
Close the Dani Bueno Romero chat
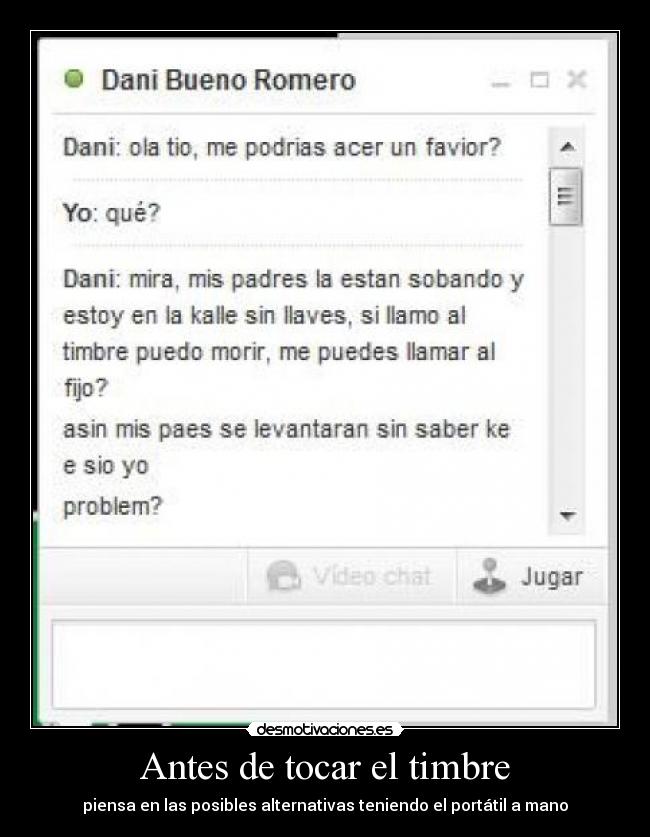(577, 80)
